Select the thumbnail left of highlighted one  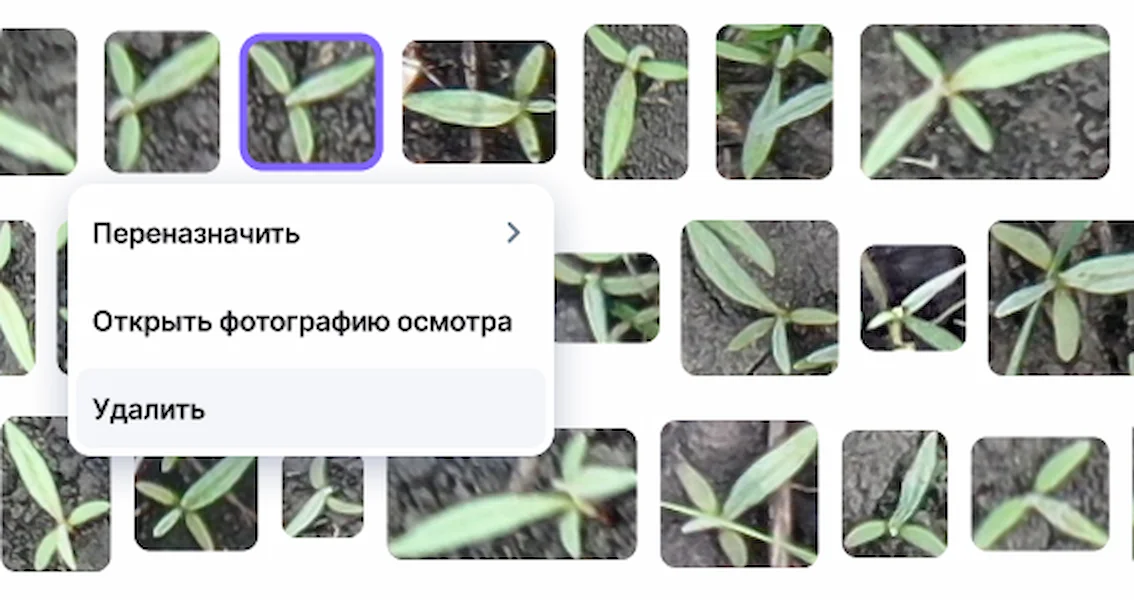pyautogui.click(x=162, y=101)
